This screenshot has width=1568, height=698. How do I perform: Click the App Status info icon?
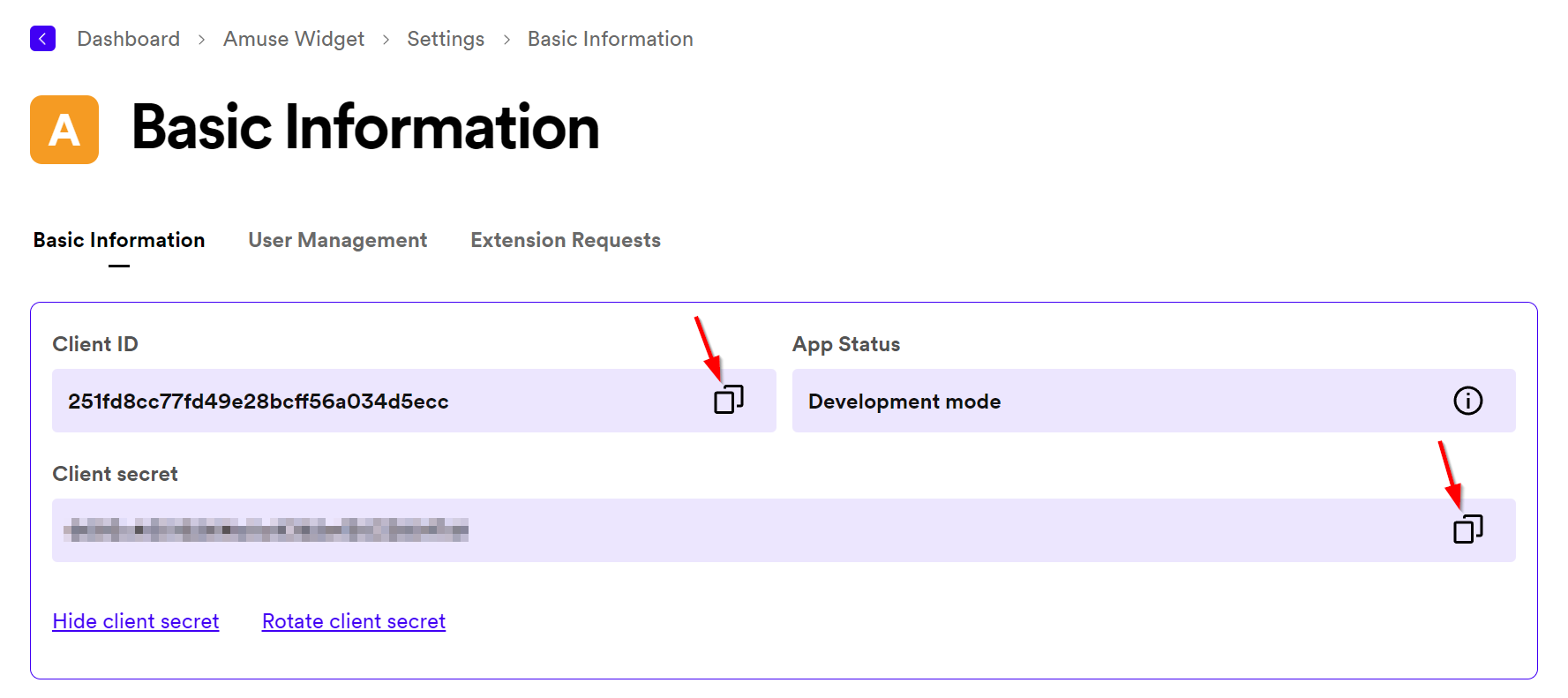tap(1467, 401)
